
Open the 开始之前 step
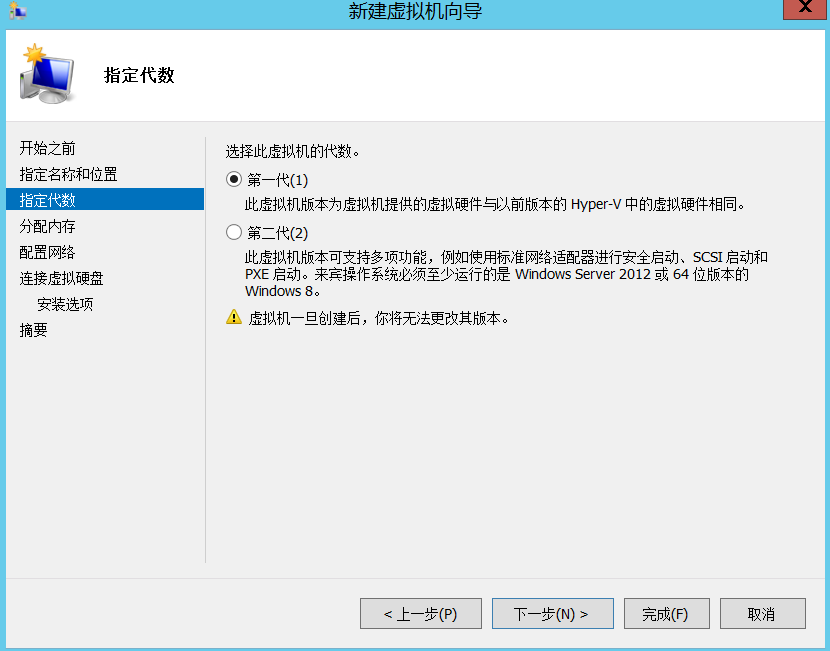pos(47,148)
